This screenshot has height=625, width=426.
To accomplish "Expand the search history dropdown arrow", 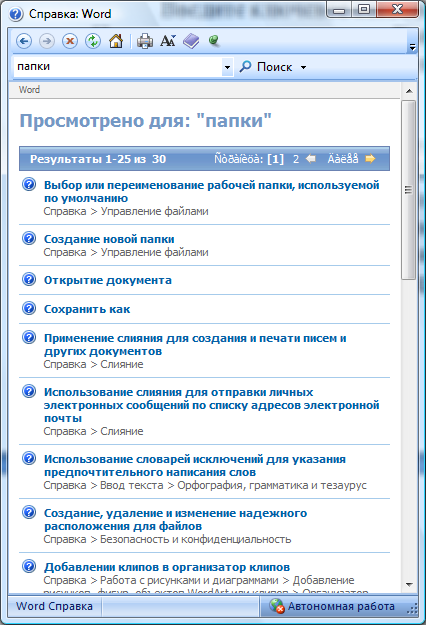I will click(227, 67).
